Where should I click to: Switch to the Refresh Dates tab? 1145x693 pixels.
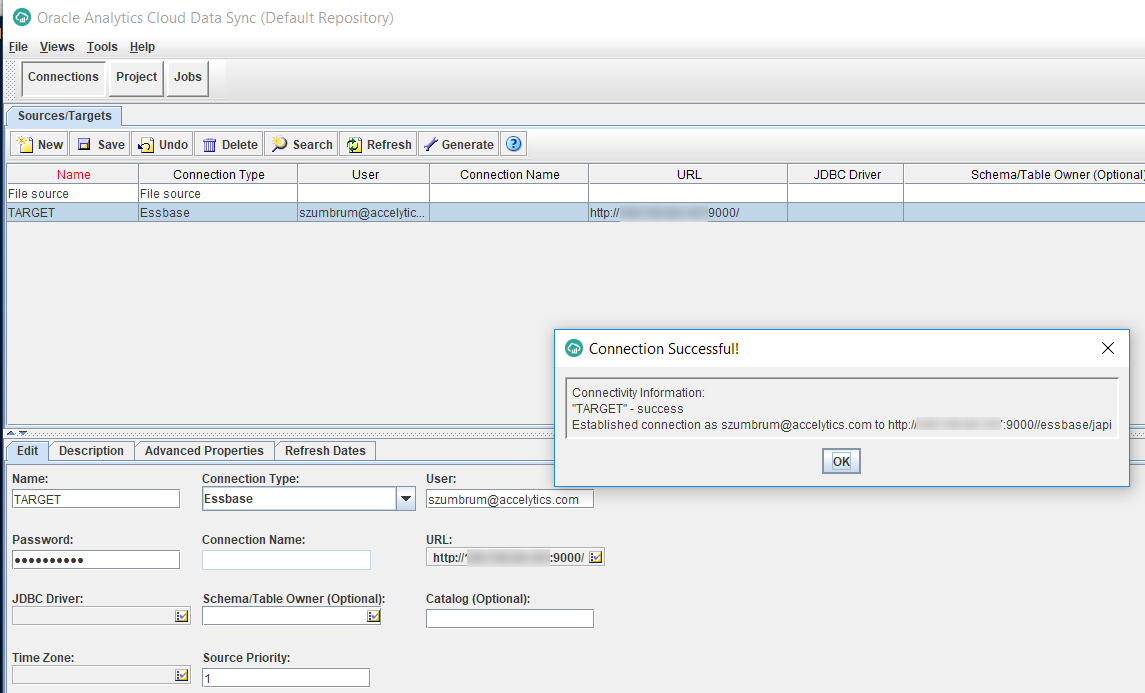click(x=325, y=451)
